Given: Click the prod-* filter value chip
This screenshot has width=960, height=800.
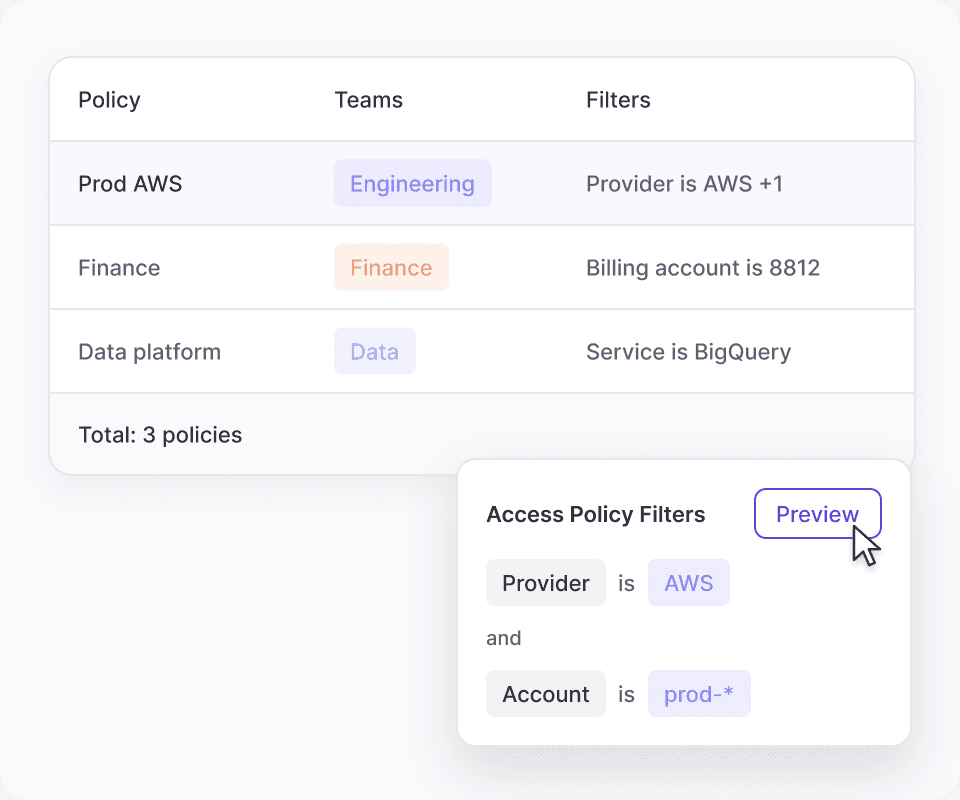Looking at the screenshot, I should [x=699, y=693].
